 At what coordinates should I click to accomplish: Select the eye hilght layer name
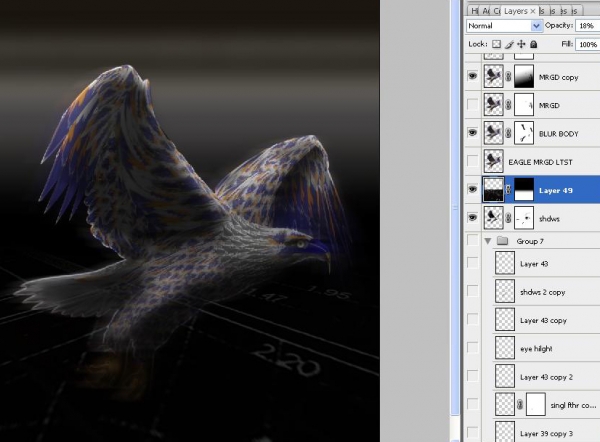pyautogui.click(x=536, y=349)
